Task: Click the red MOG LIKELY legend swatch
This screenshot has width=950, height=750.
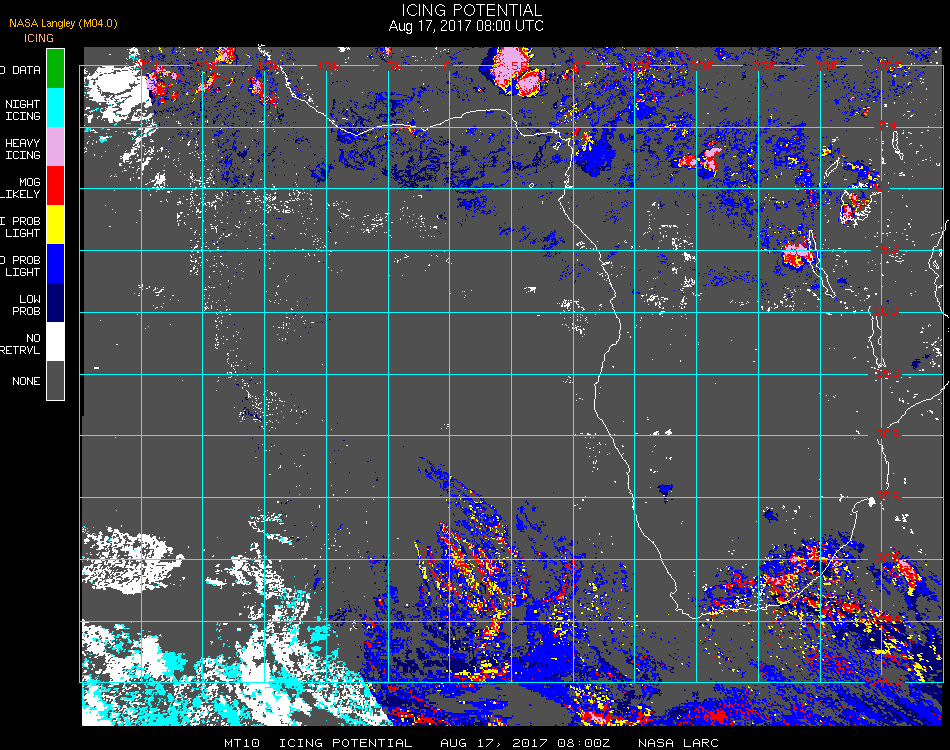Action: click(55, 186)
